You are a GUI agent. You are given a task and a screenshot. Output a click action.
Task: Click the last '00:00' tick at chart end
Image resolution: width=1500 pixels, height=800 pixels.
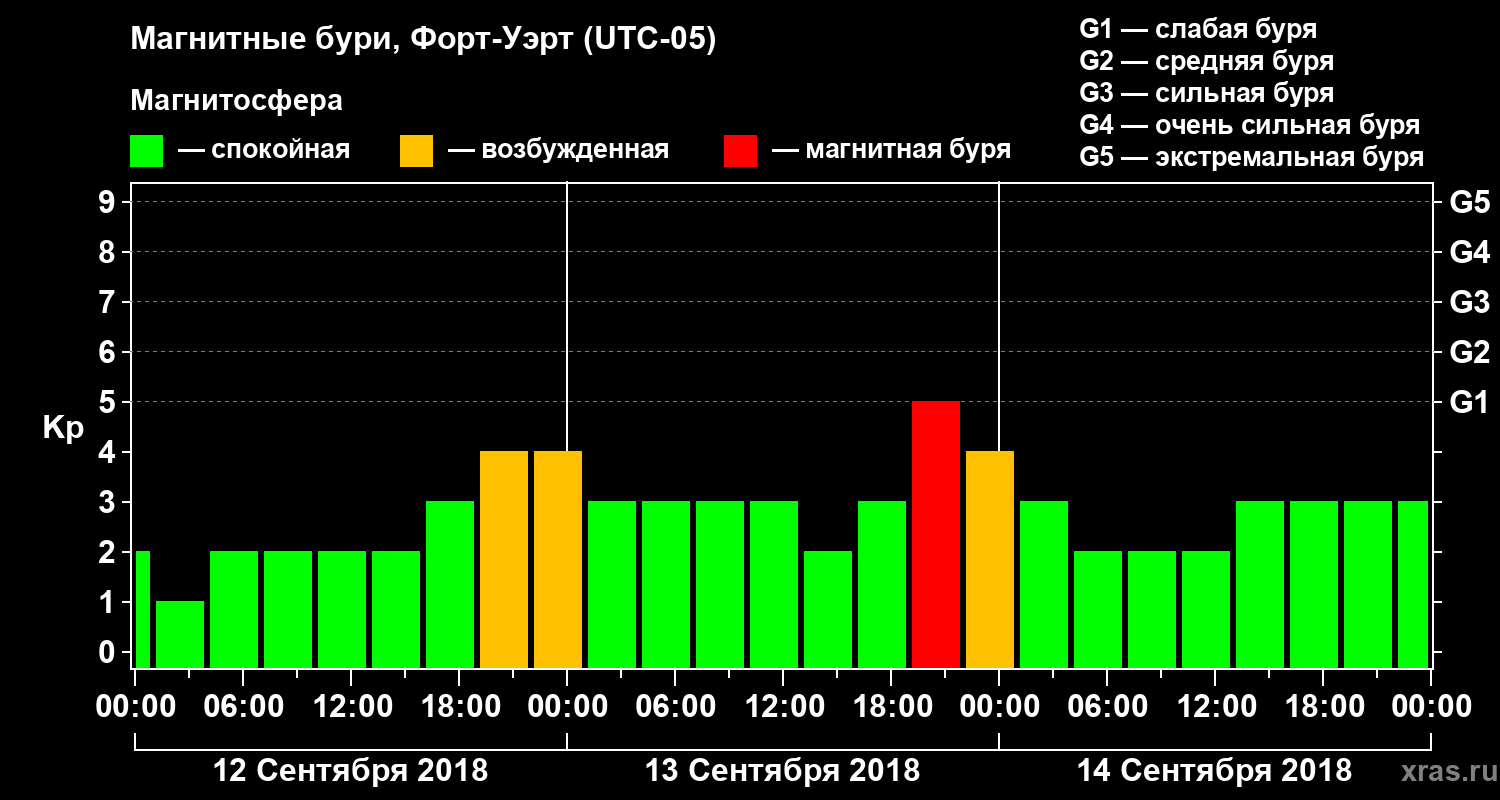click(x=1431, y=706)
